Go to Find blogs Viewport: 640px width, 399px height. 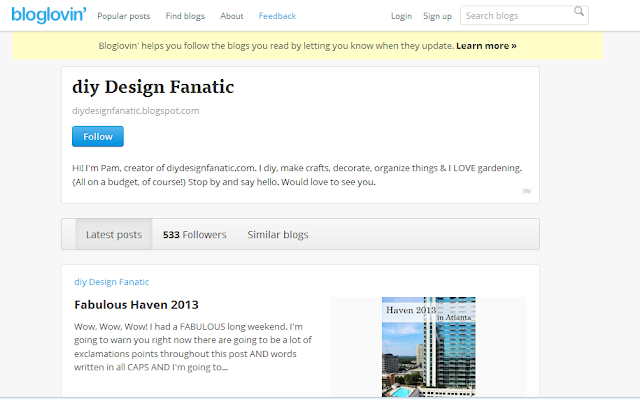point(185,16)
